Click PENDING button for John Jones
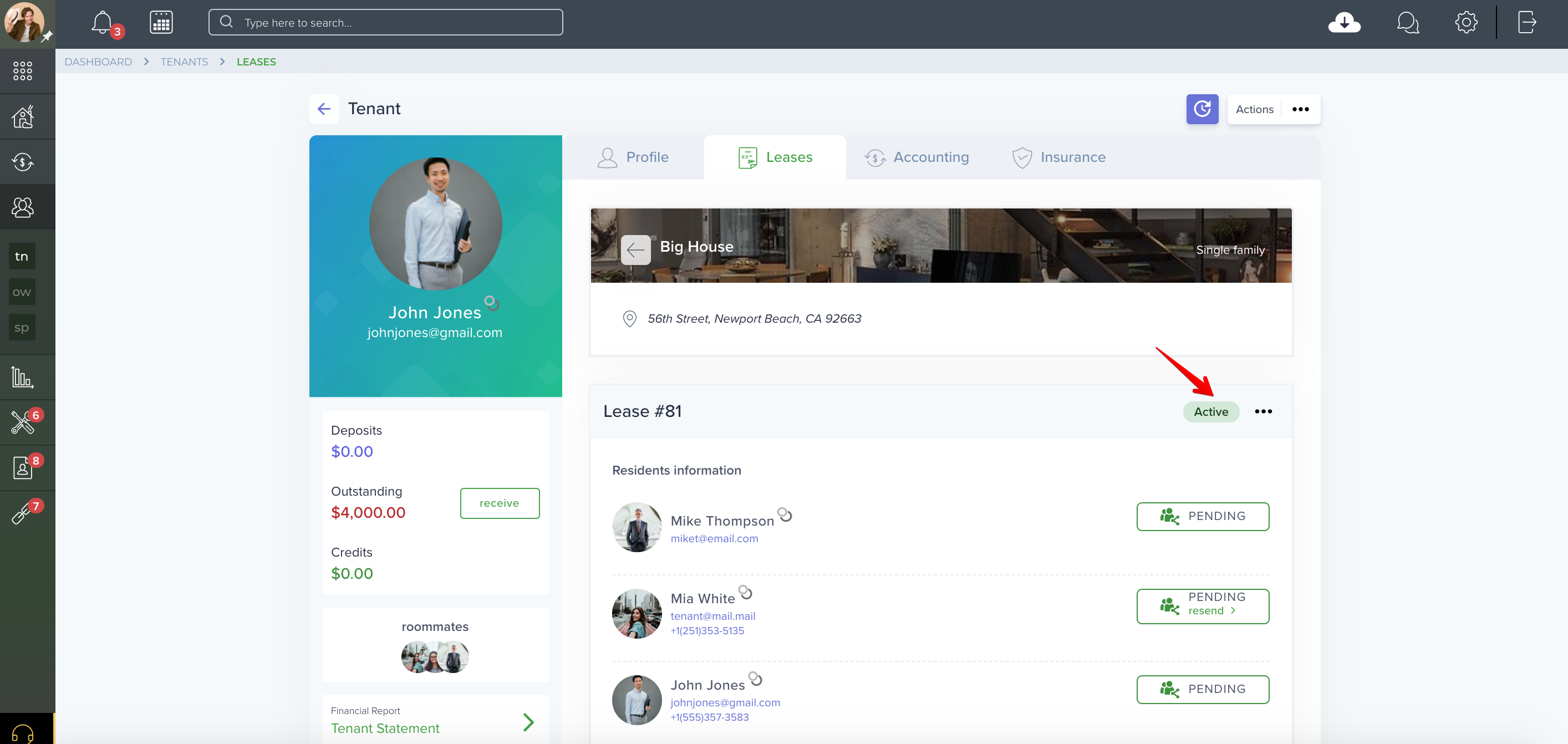1568x744 pixels. (1203, 689)
